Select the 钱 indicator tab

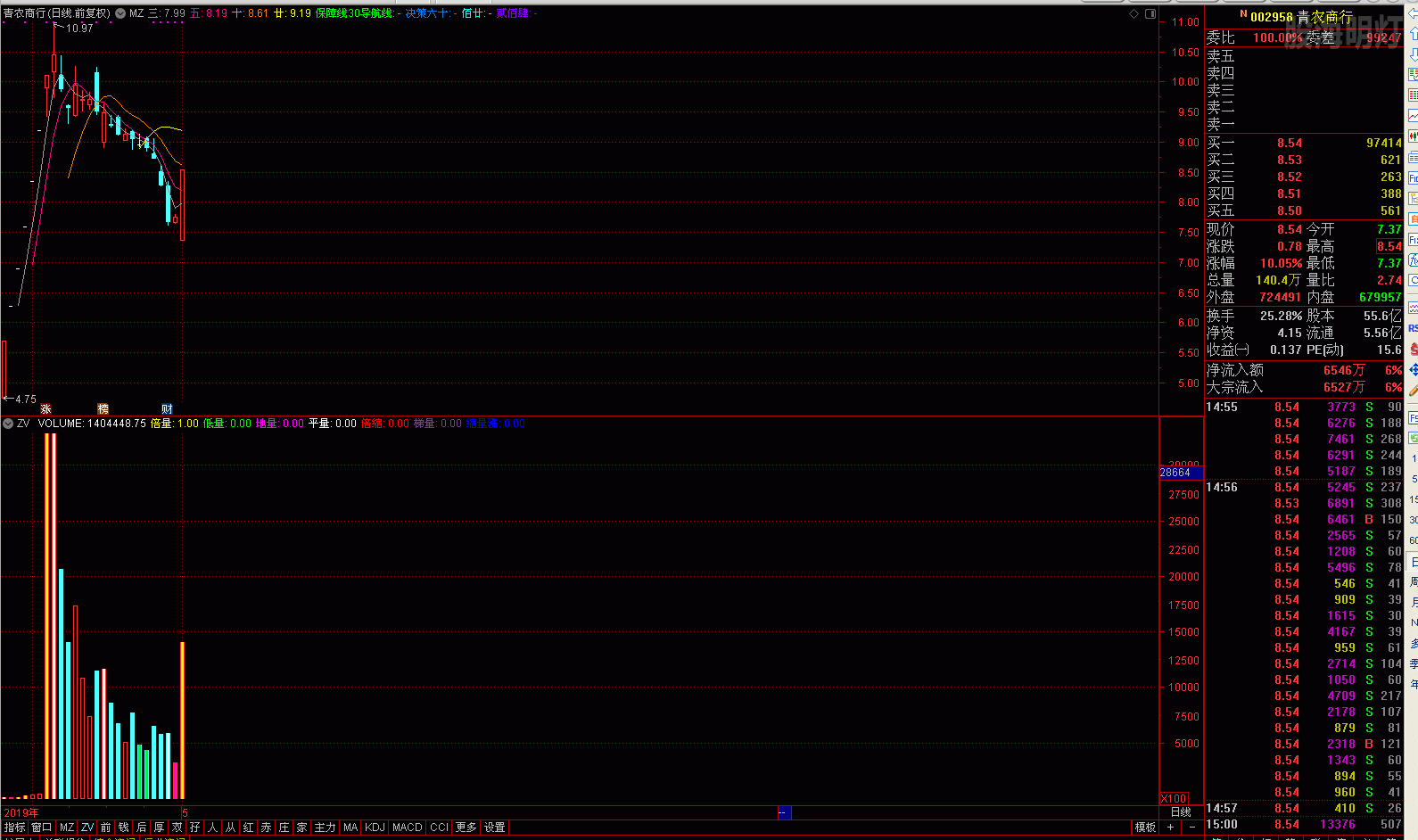tap(124, 828)
